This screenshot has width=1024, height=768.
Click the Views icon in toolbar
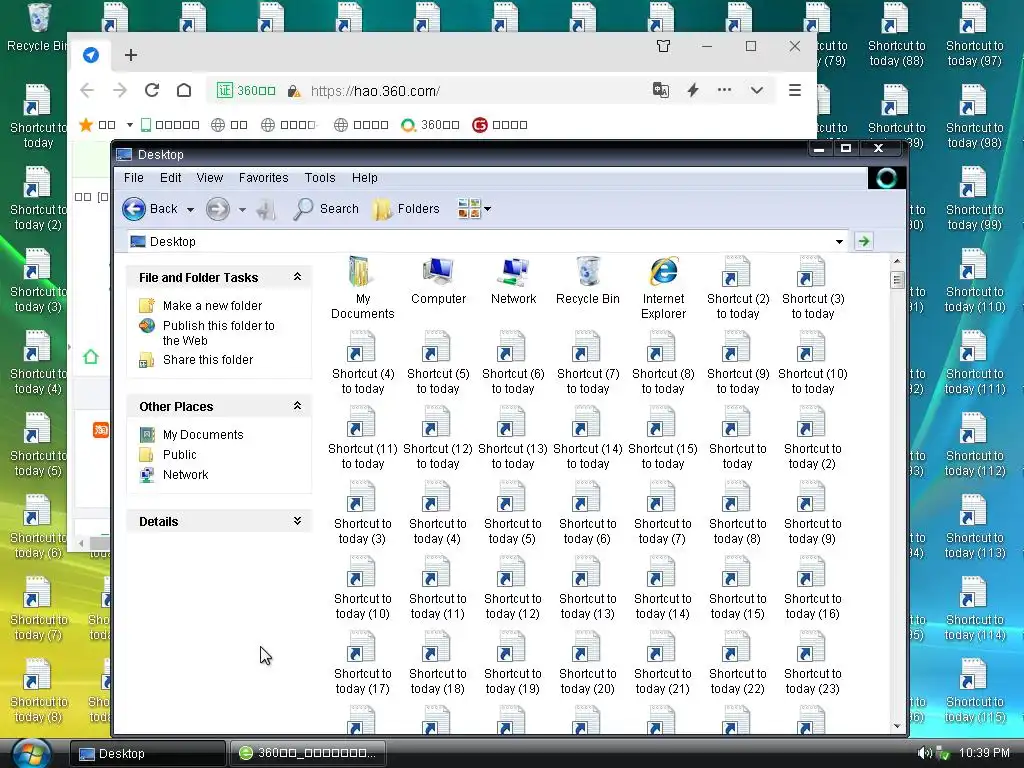pyautogui.click(x=469, y=209)
